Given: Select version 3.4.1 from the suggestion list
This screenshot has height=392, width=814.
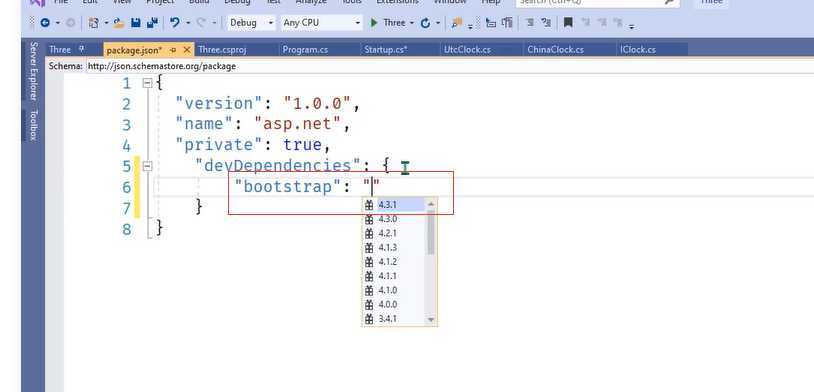Looking at the screenshot, I should [394, 319].
